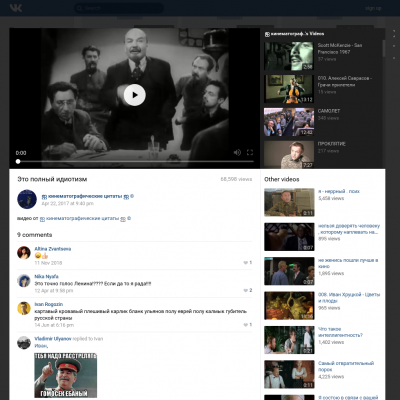Viewport: 400px width, 400px height.
Task: Select the ПРОКЛЯТИЕ title text
Action: pyautogui.click(x=331, y=144)
